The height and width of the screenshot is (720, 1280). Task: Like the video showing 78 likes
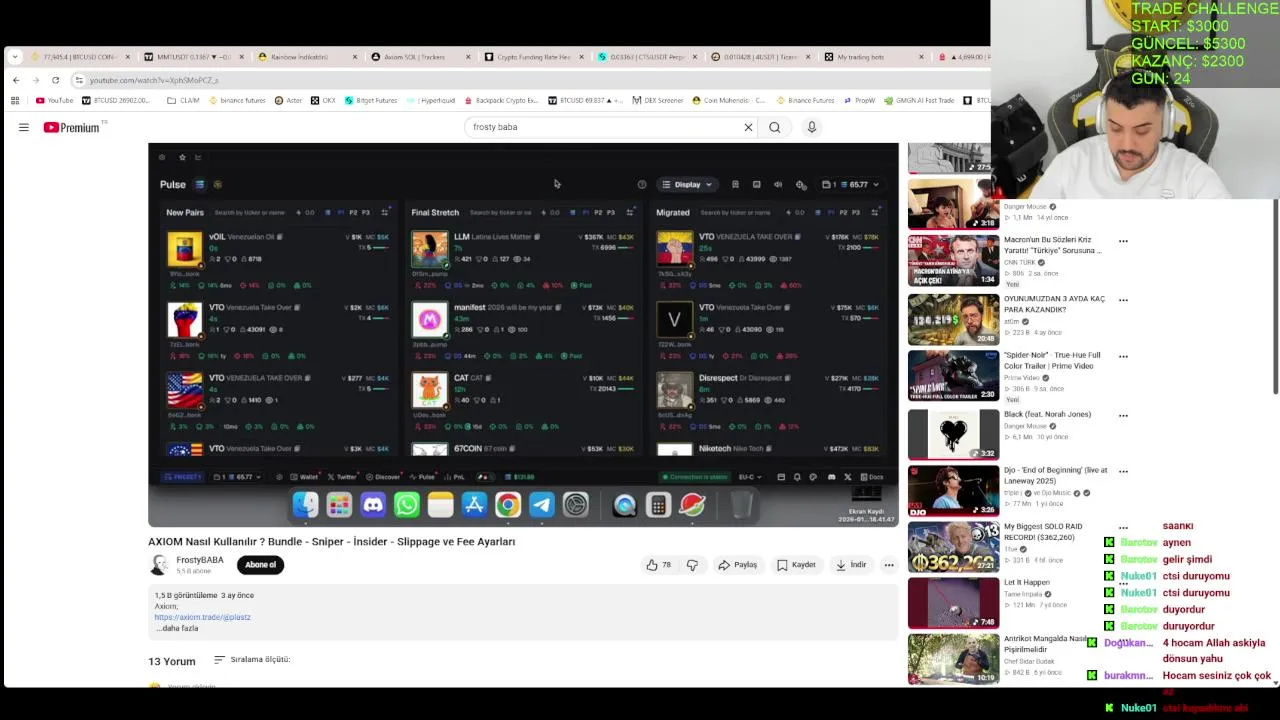[659, 565]
